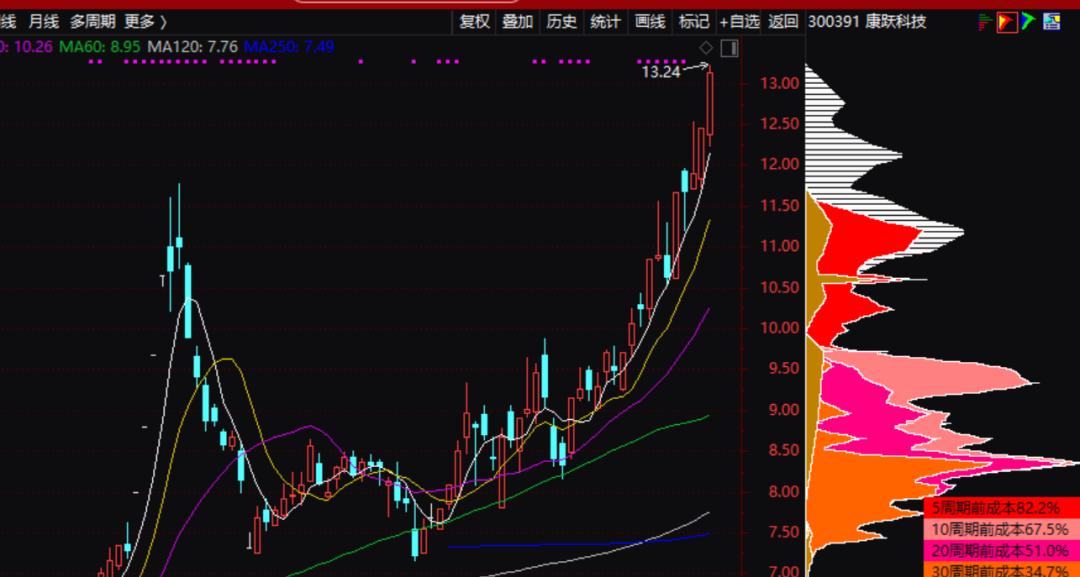Open the 统计 statistics option
Viewport: 1080px width, 577px height.
[x=605, y=22]
